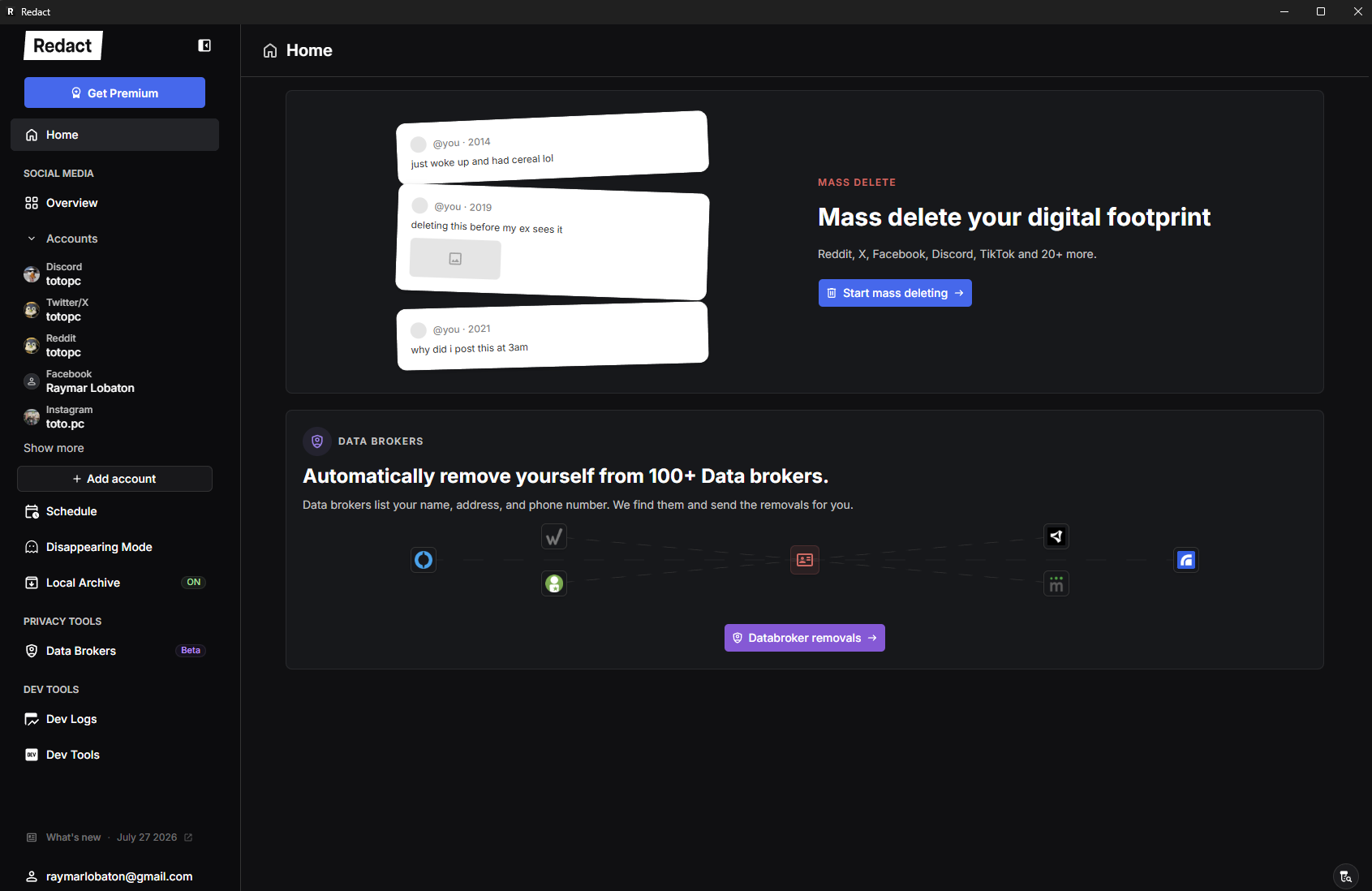Image resolution: width=1372 pixels, height=891 pixels.
Task: Click the MASS DELETE label
Action: tap(857, 183)
